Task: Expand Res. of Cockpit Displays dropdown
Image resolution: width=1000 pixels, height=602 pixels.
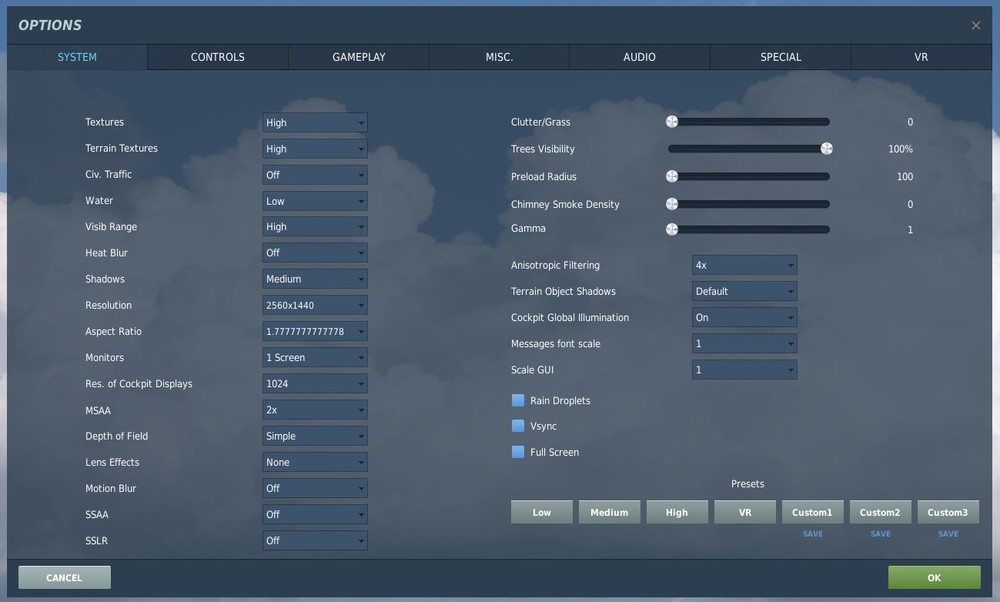Action: (314, 383)
